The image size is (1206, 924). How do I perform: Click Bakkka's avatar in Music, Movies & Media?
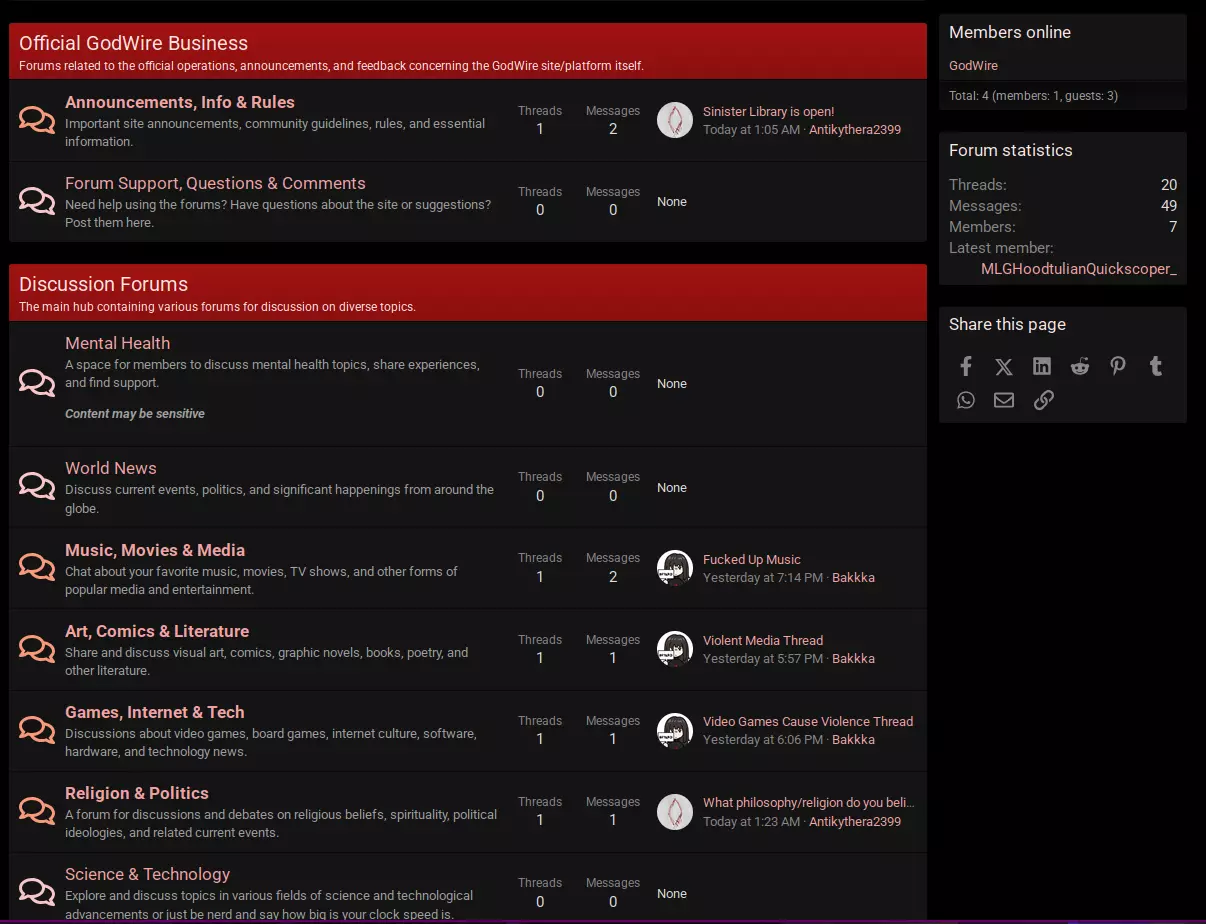click(x=675, y=568)
